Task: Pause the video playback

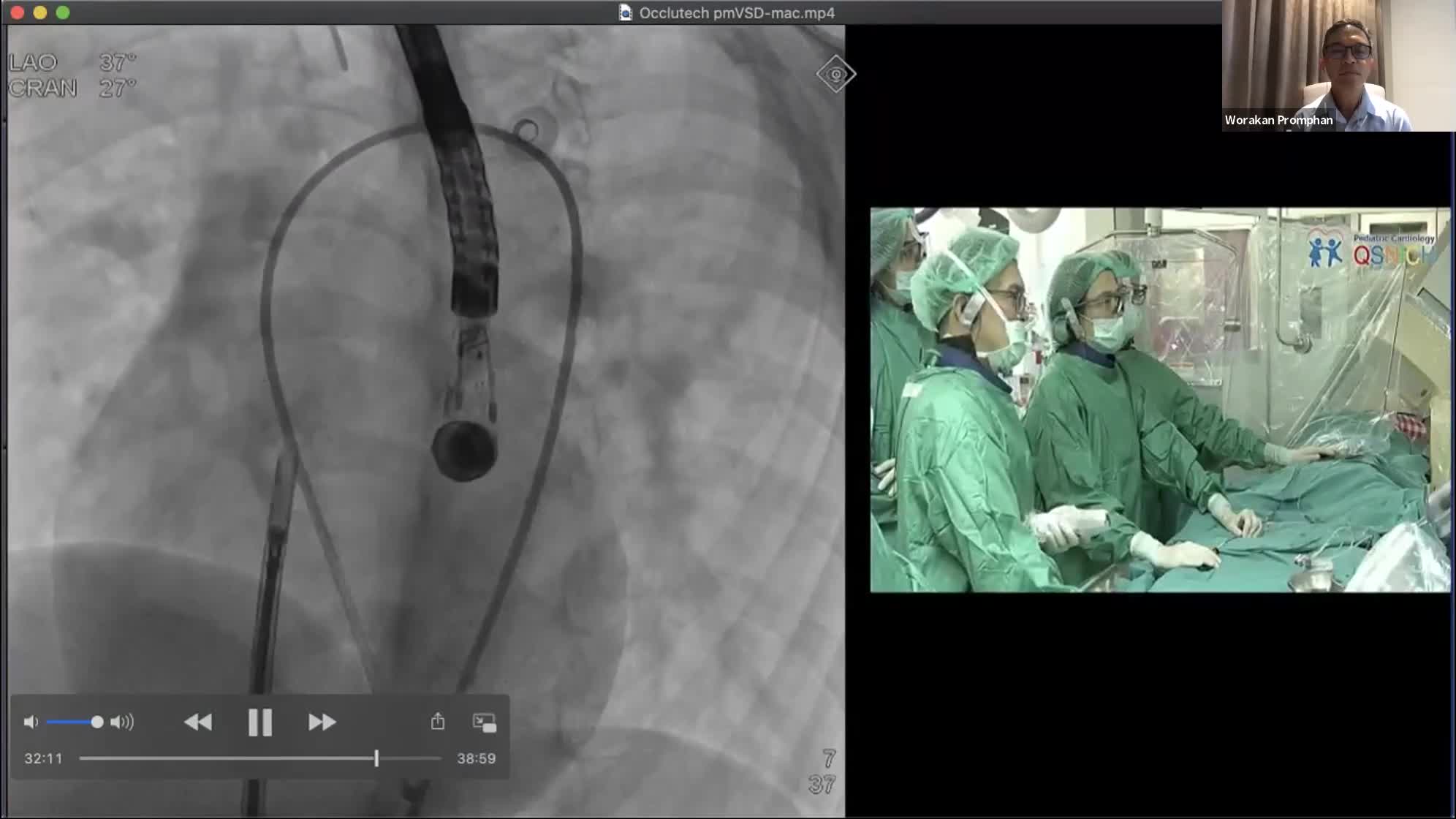Action: click(259, 722)
